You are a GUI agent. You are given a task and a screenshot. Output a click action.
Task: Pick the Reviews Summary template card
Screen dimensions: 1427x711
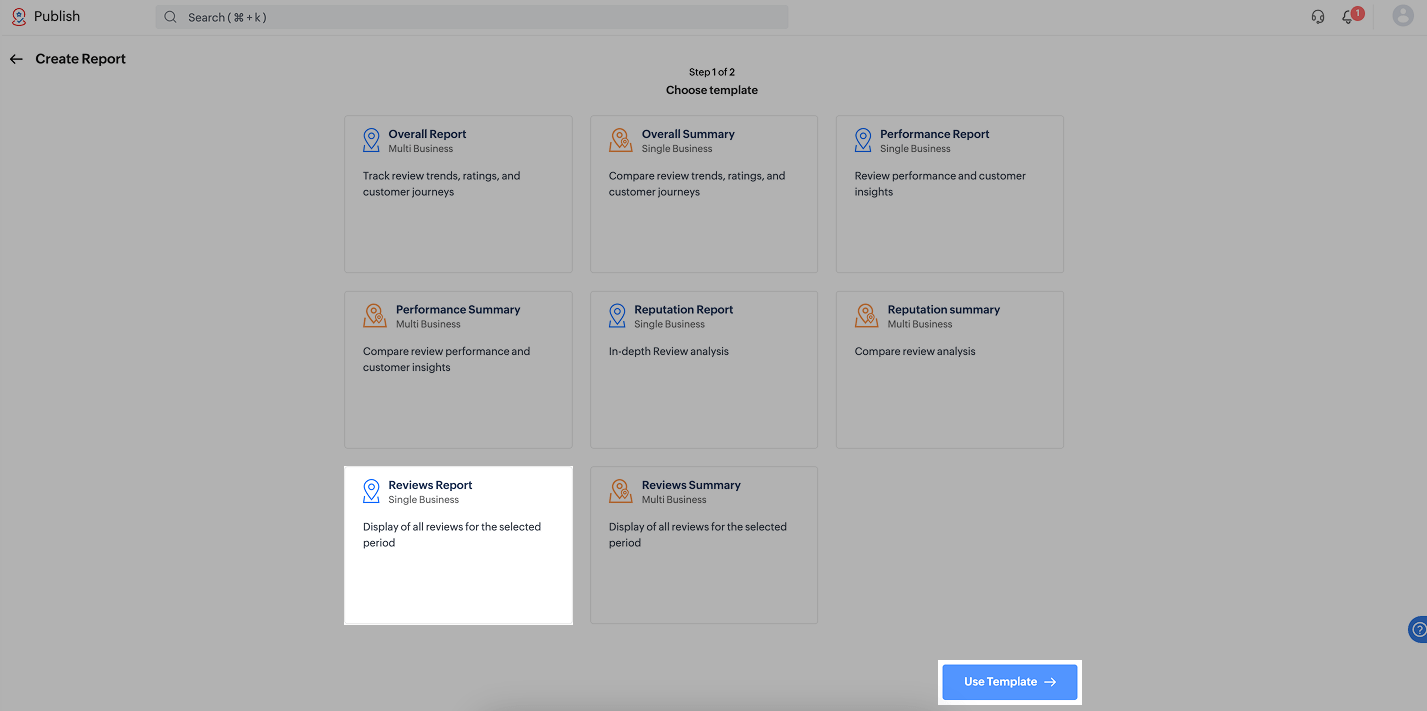704,545
